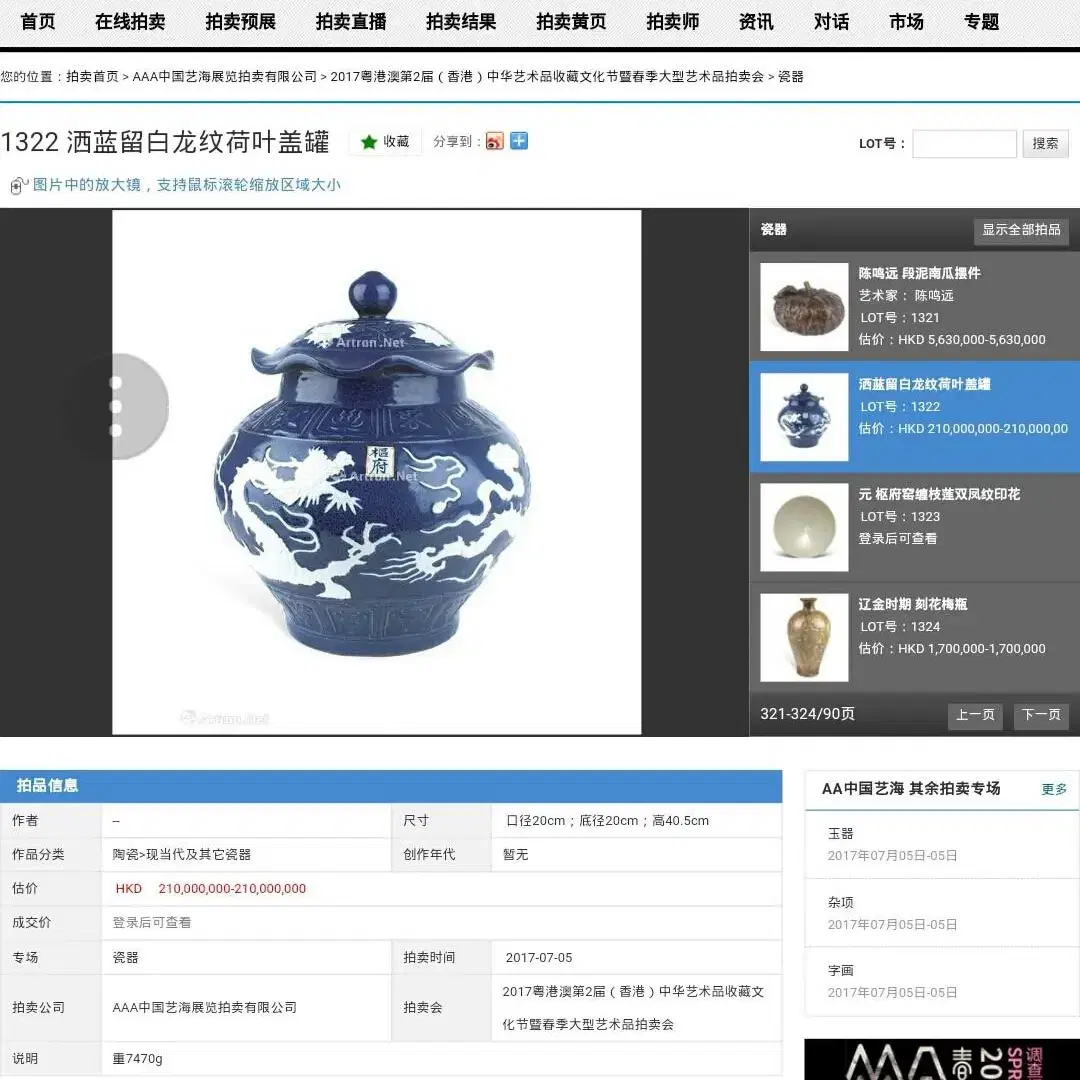
Task: Select the 陈鸣远 段泥南瓜摆件 thumbnail
Action: click(804, 307)
